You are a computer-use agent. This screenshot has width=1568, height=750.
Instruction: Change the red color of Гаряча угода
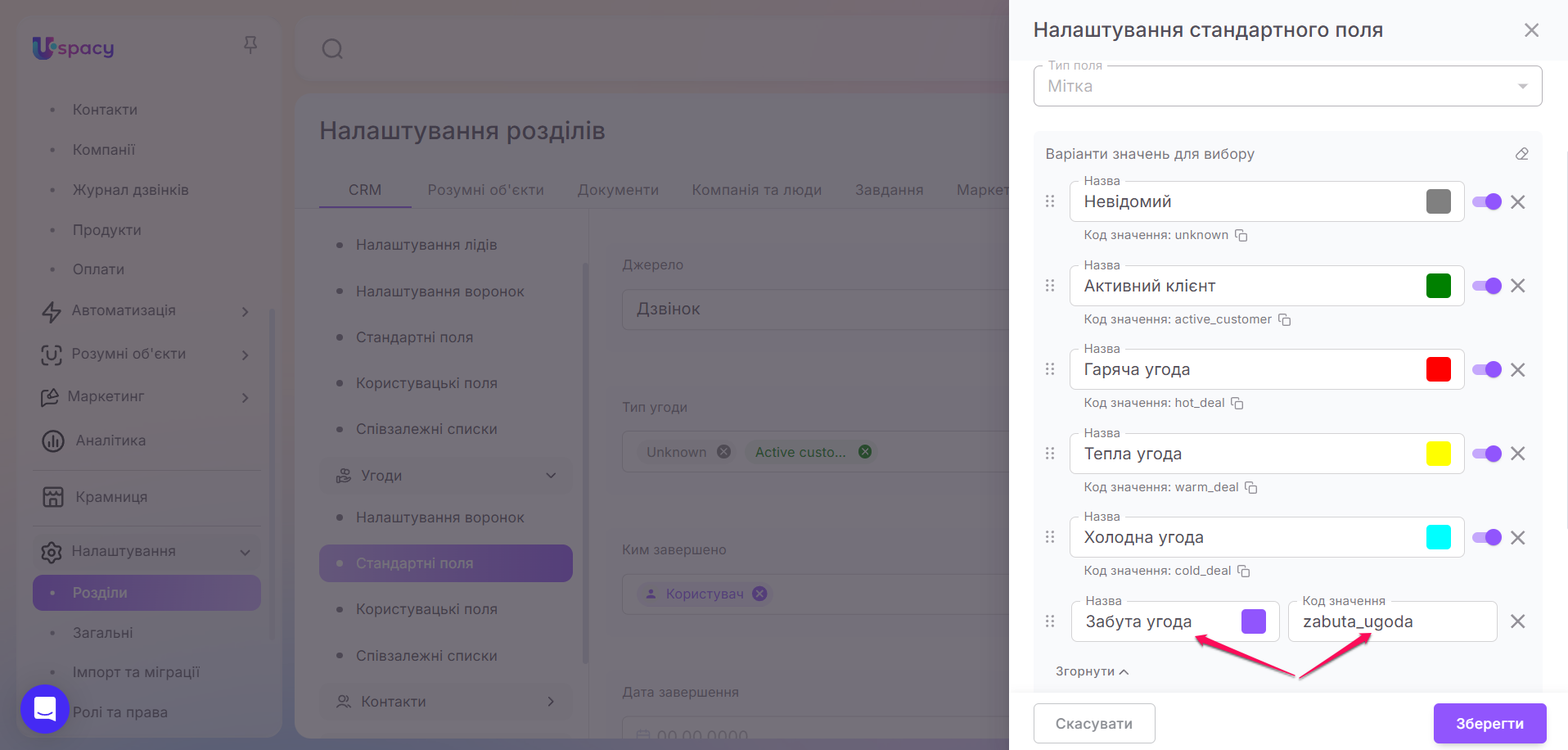[1439, 369]
